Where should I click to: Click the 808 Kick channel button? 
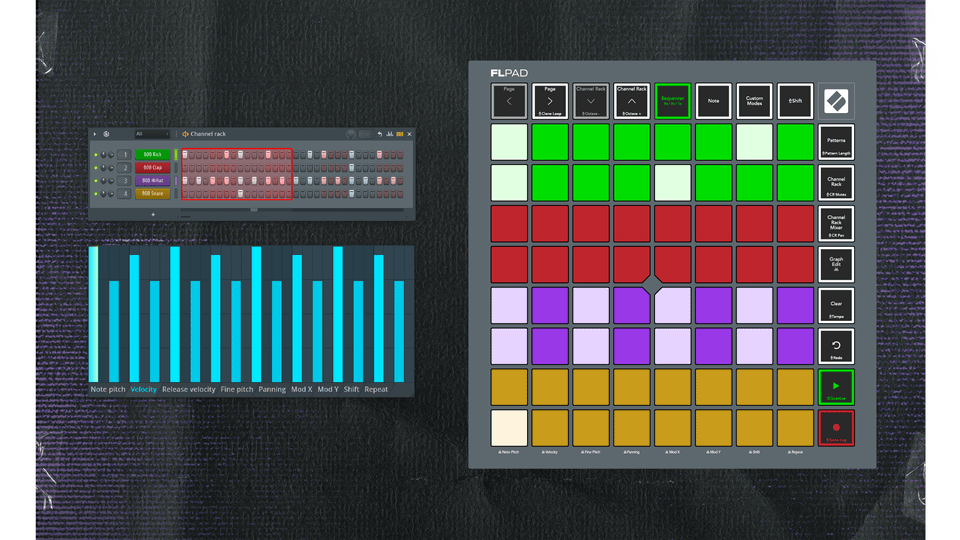(152, 154)
